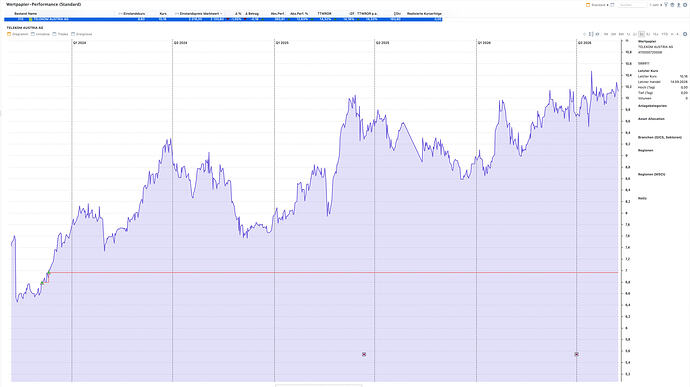Image resolution: width=690 pixels, height=387 pixels.
Task: Switch to the Ereignisse tab
Action: (x=82, y=34)
